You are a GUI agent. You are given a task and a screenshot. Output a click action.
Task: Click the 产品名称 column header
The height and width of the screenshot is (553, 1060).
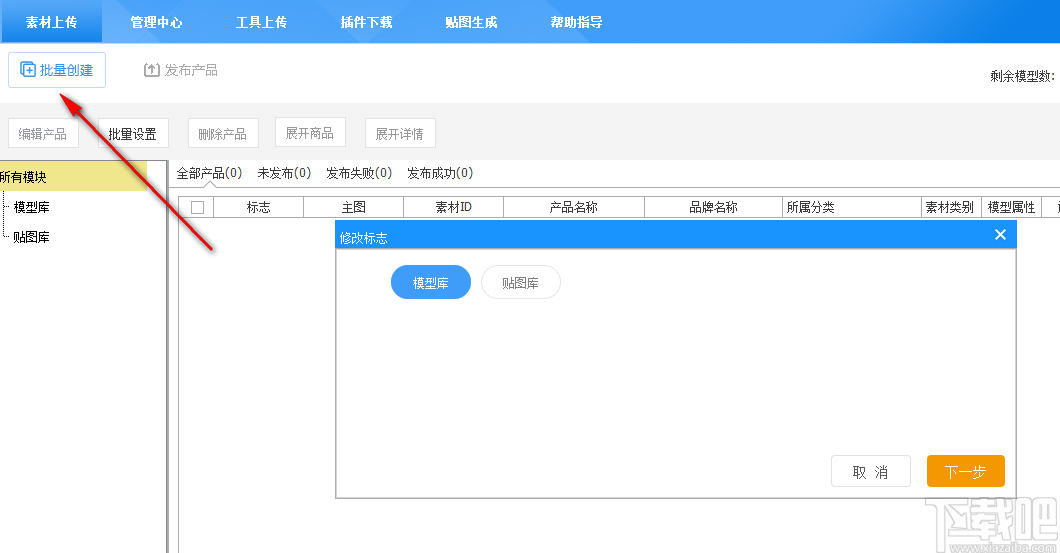pos(574,208)
